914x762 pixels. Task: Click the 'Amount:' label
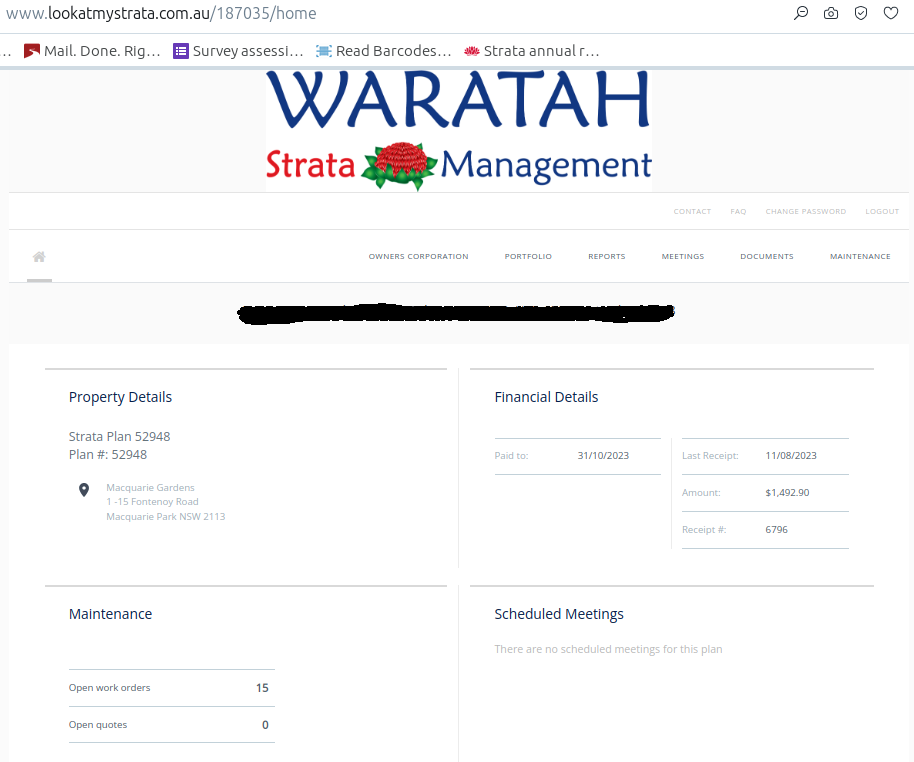[701, 493]
